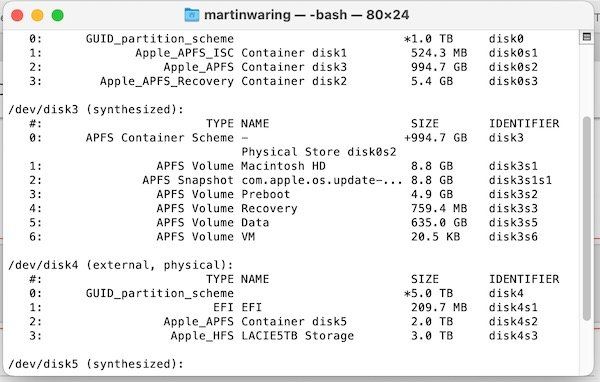Click identifier 'disk3s1s1'
The height and width of the screenshot is (382, 600).
[520, 180]
